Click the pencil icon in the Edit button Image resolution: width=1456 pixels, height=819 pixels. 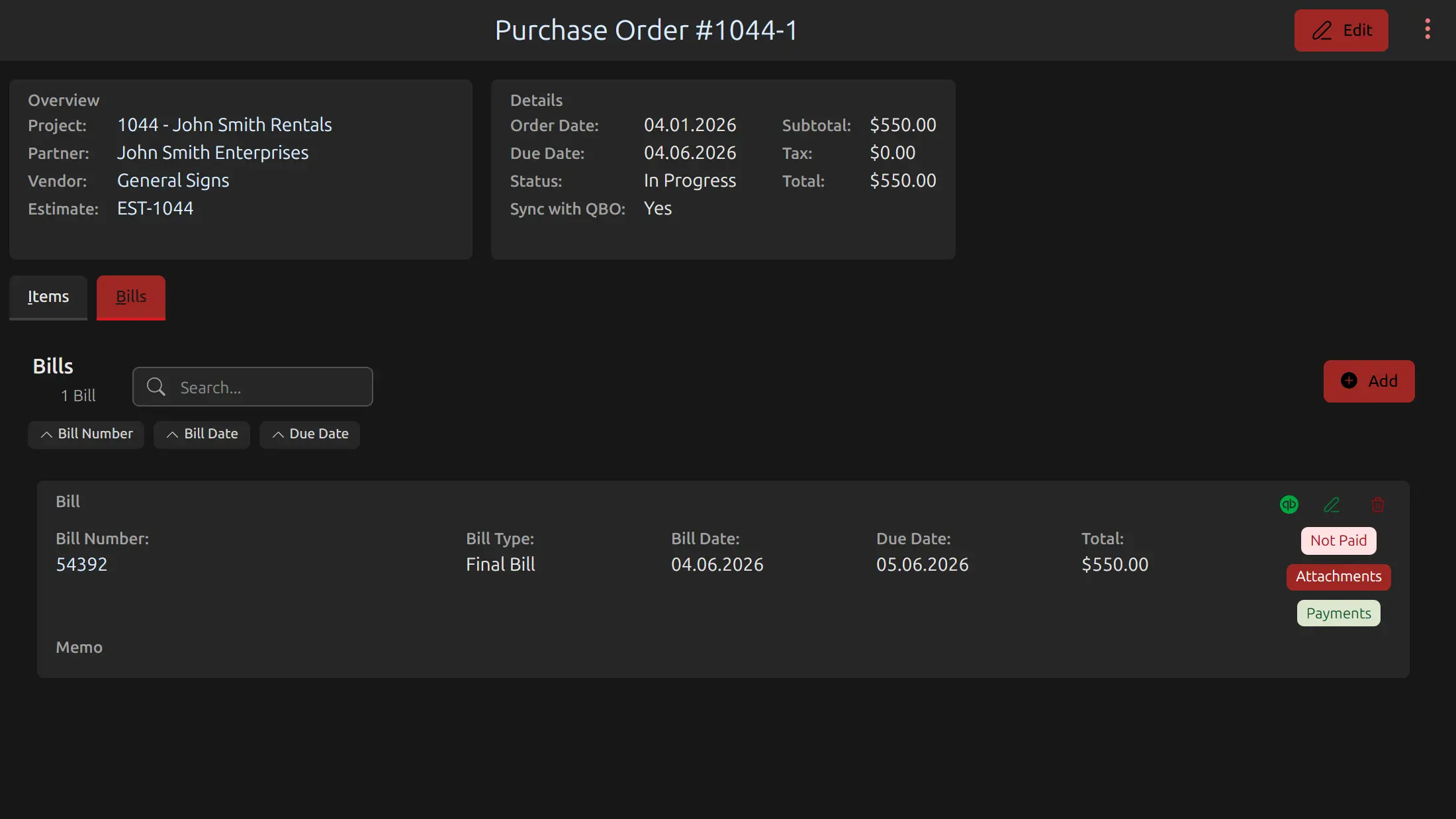(1324, 30)
